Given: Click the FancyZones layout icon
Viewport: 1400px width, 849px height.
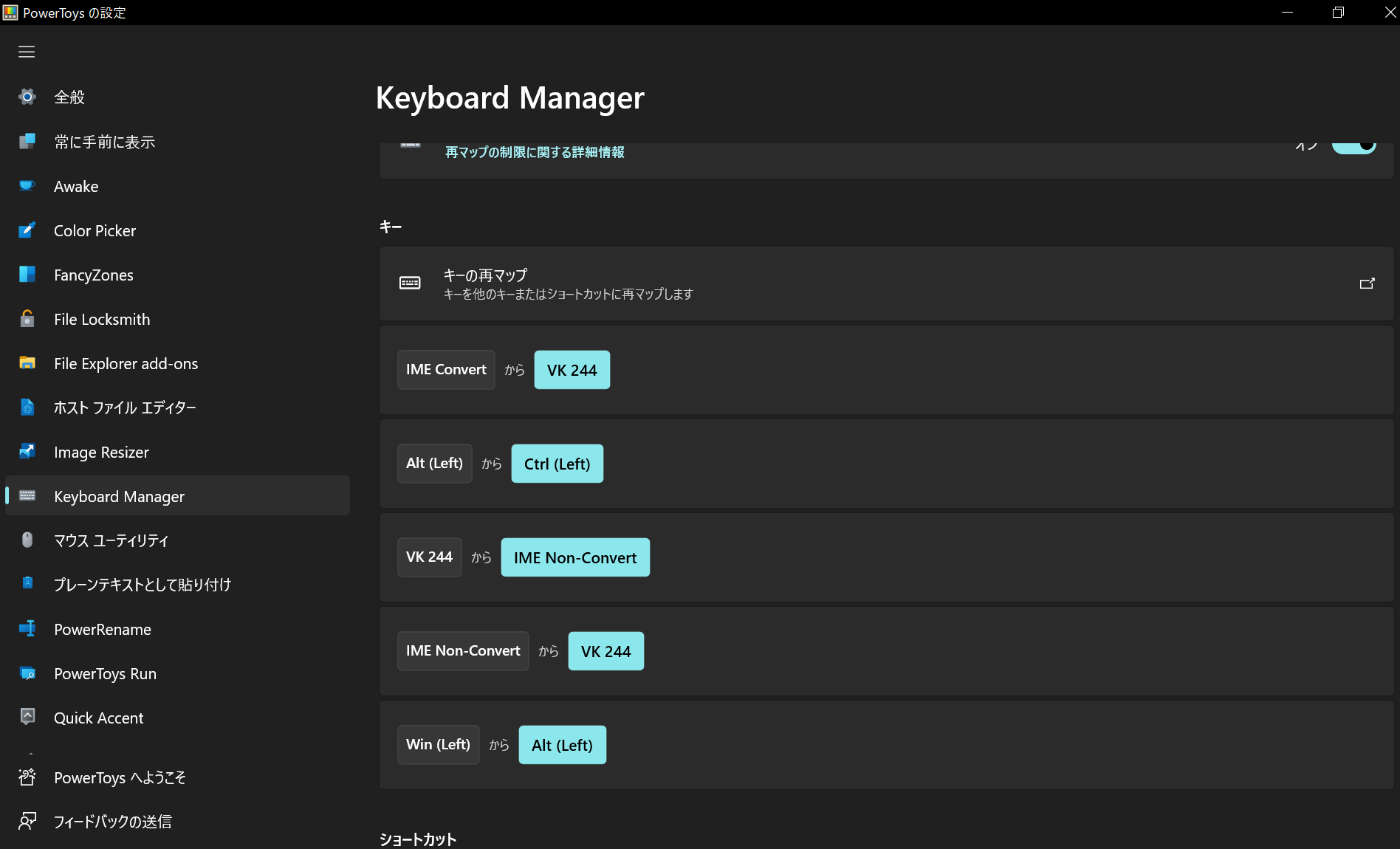Looking at the screenshot, I should click(27, 274).
